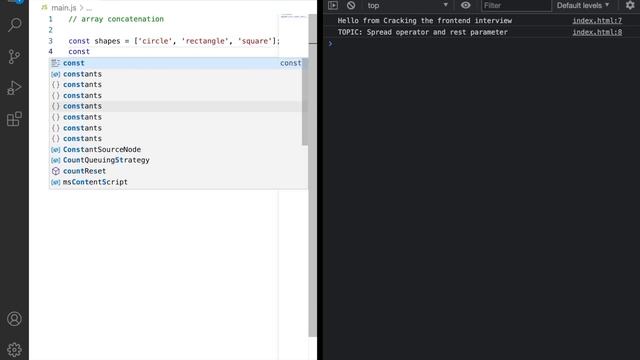Click the editor vertical scrollbar
This screenshot has width=640, height=360.
click(312, 176)
